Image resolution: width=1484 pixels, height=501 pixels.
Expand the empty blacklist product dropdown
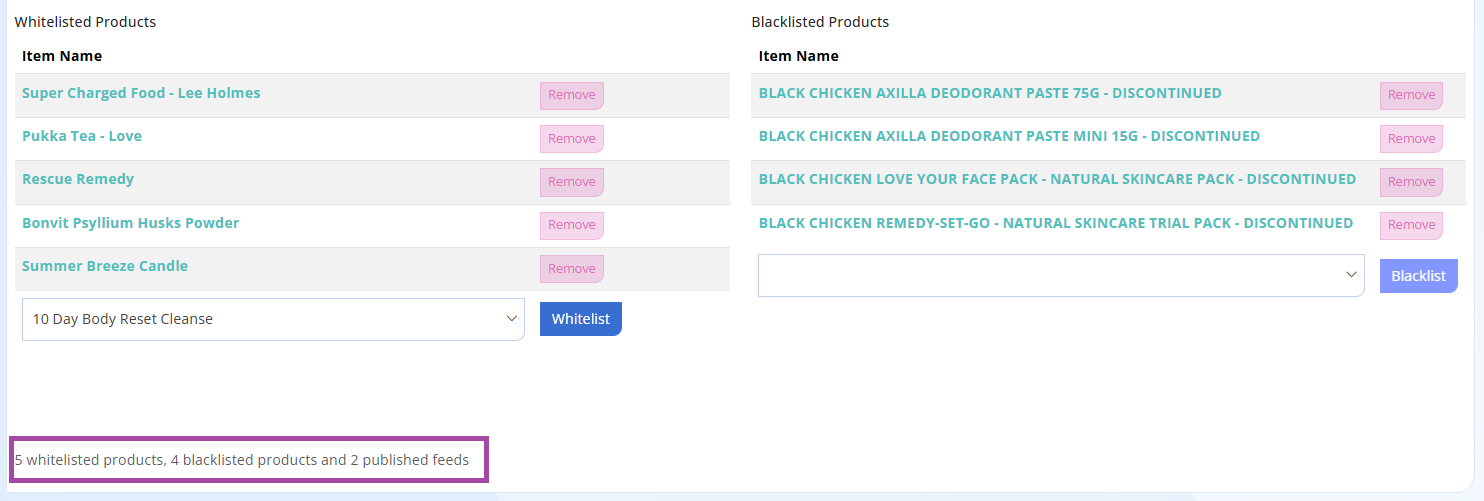pyautogui.click(x=1061, y=275)
